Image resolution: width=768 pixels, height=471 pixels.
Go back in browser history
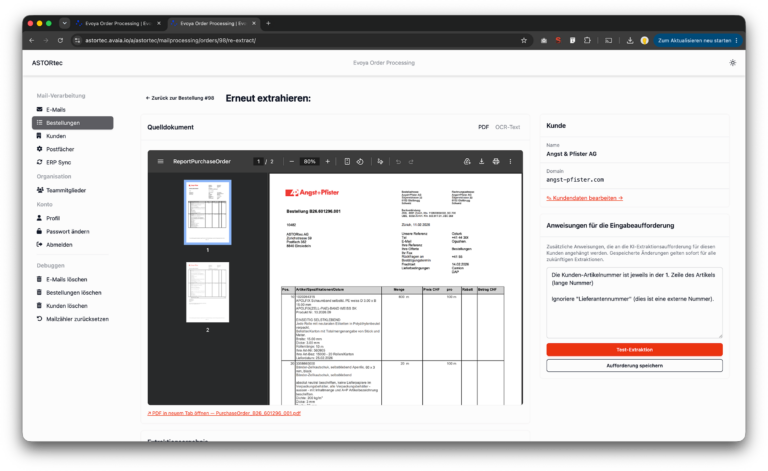(32, 41)
